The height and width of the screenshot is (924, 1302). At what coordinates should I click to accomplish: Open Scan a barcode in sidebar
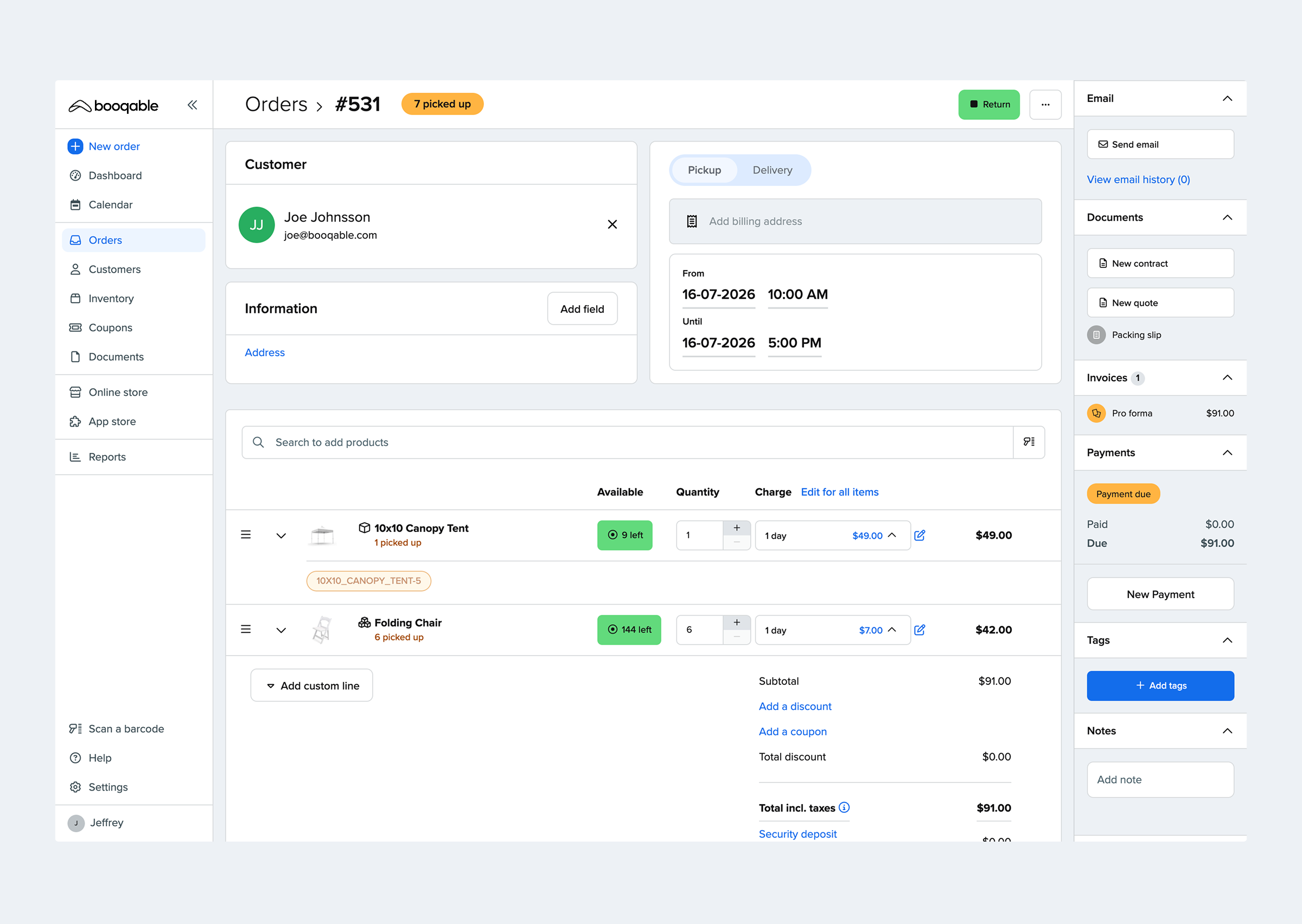coord(116,729)
